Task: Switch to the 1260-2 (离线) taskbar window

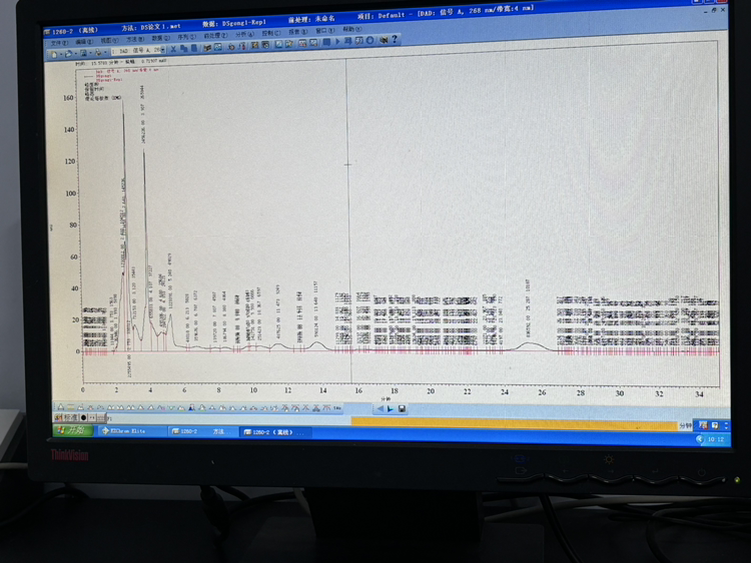Action: tap(275, 432)
